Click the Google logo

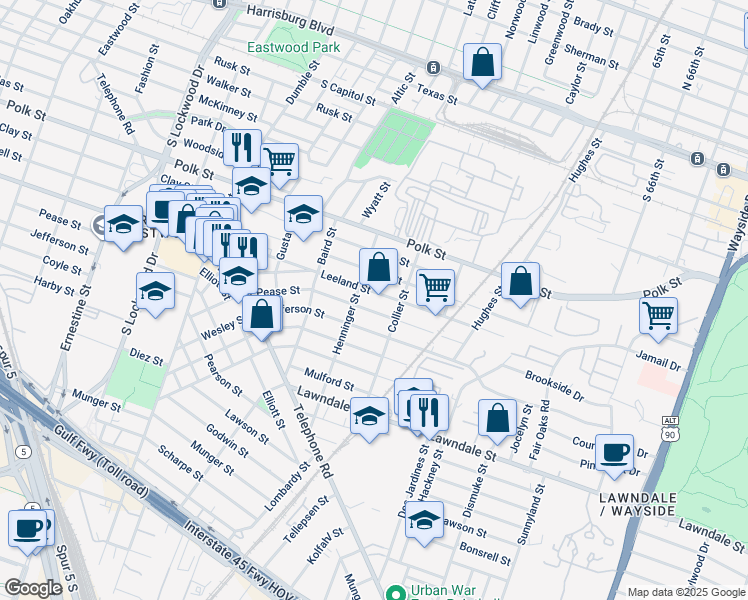coord(33,588)
